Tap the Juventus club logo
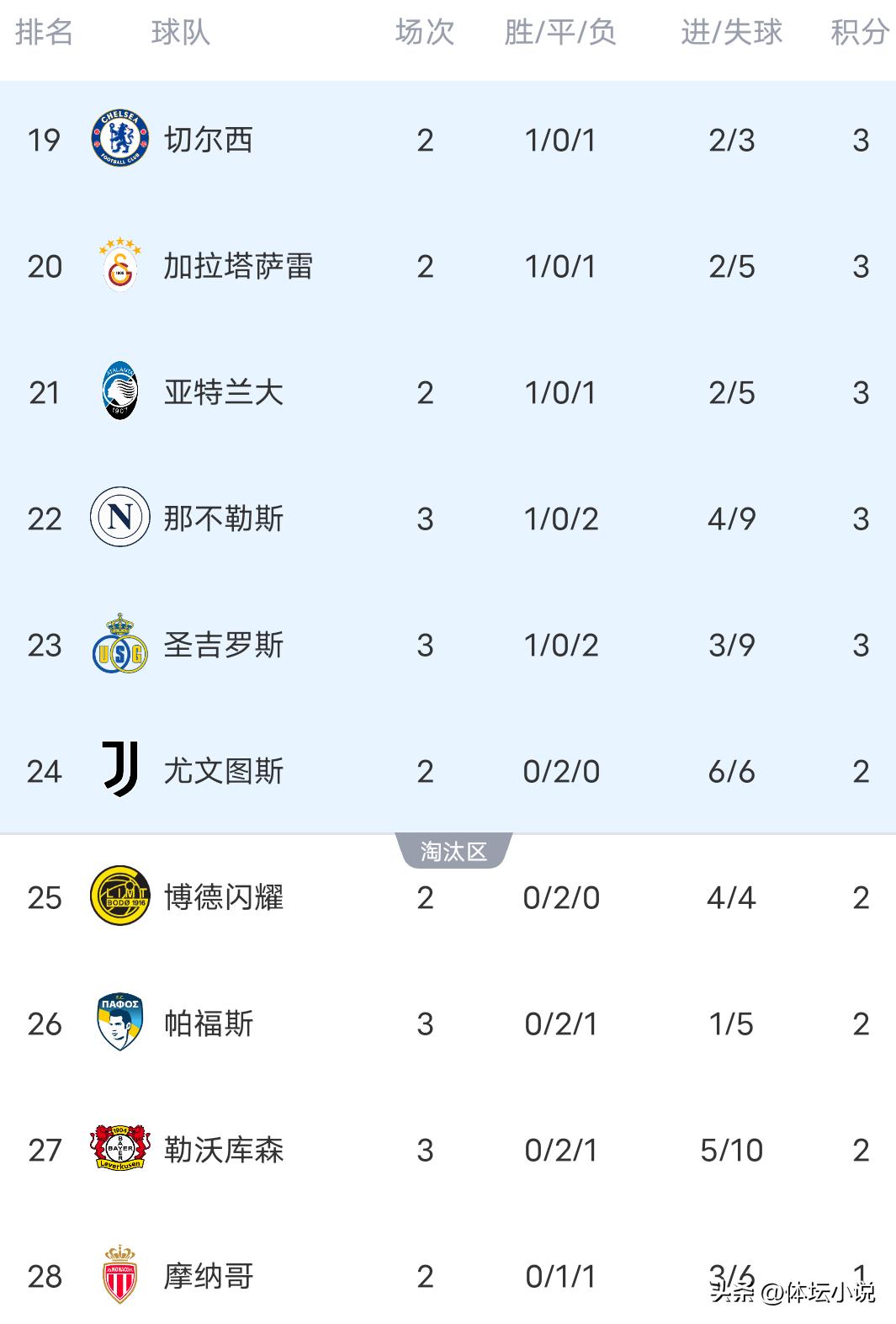The height and width of the screenshot is (1324, 896). (x=120, y=770)
